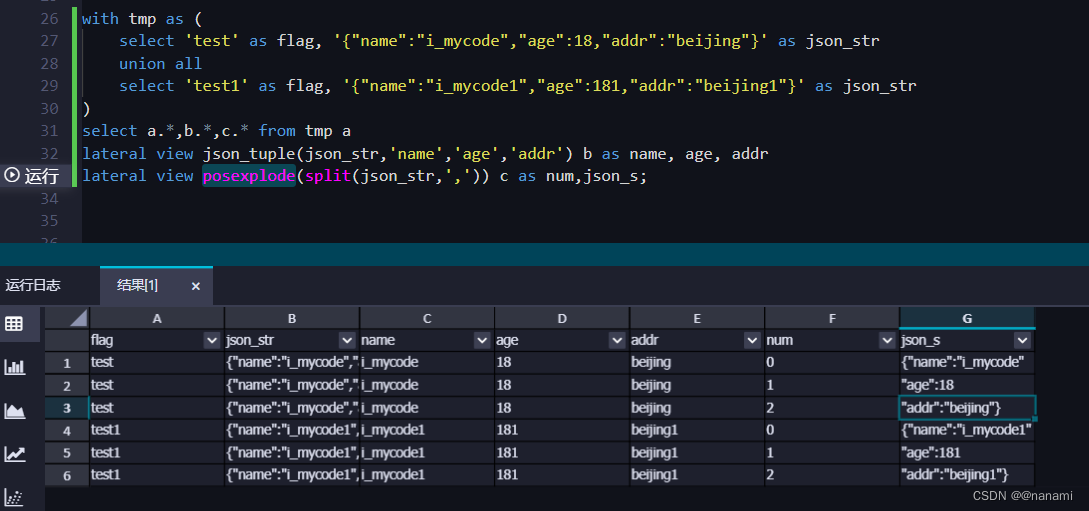Click name cell i_mycode1 in row 5
The image size is (1089, 511).
point(426,453)
